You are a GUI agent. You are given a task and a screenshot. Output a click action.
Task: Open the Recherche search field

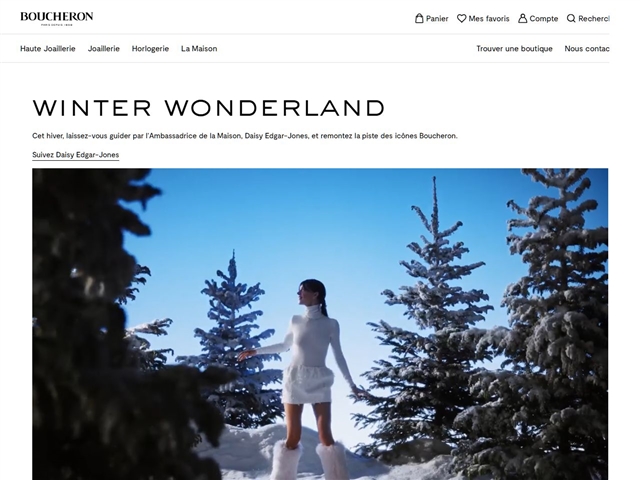click(588, 18)
